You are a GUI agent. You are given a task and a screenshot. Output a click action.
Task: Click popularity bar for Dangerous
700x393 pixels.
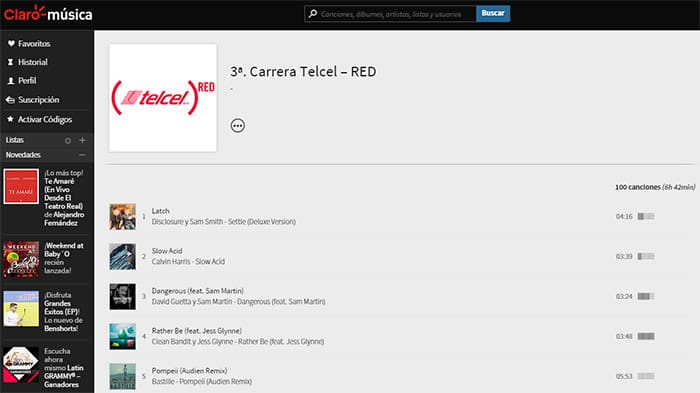coord(646,297)
